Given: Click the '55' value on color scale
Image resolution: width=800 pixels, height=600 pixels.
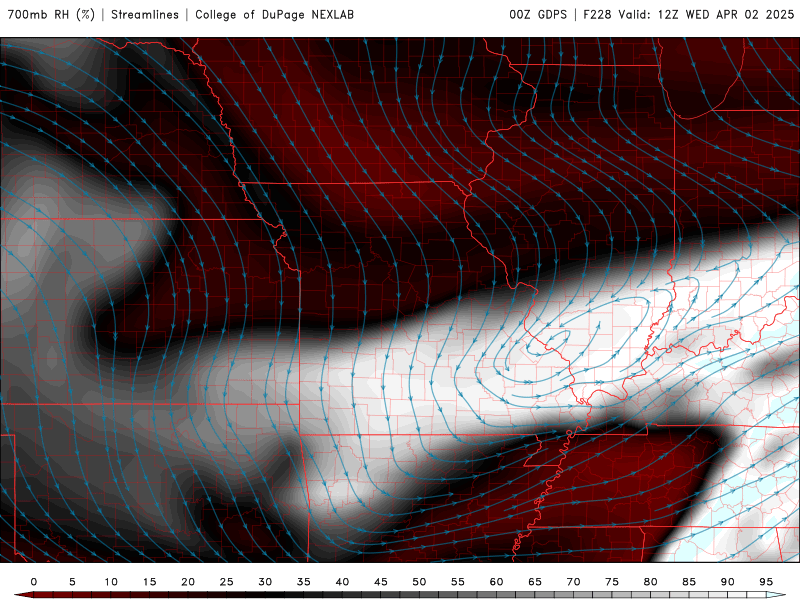Looking at the screenshot, I should (x=458, y=582).
